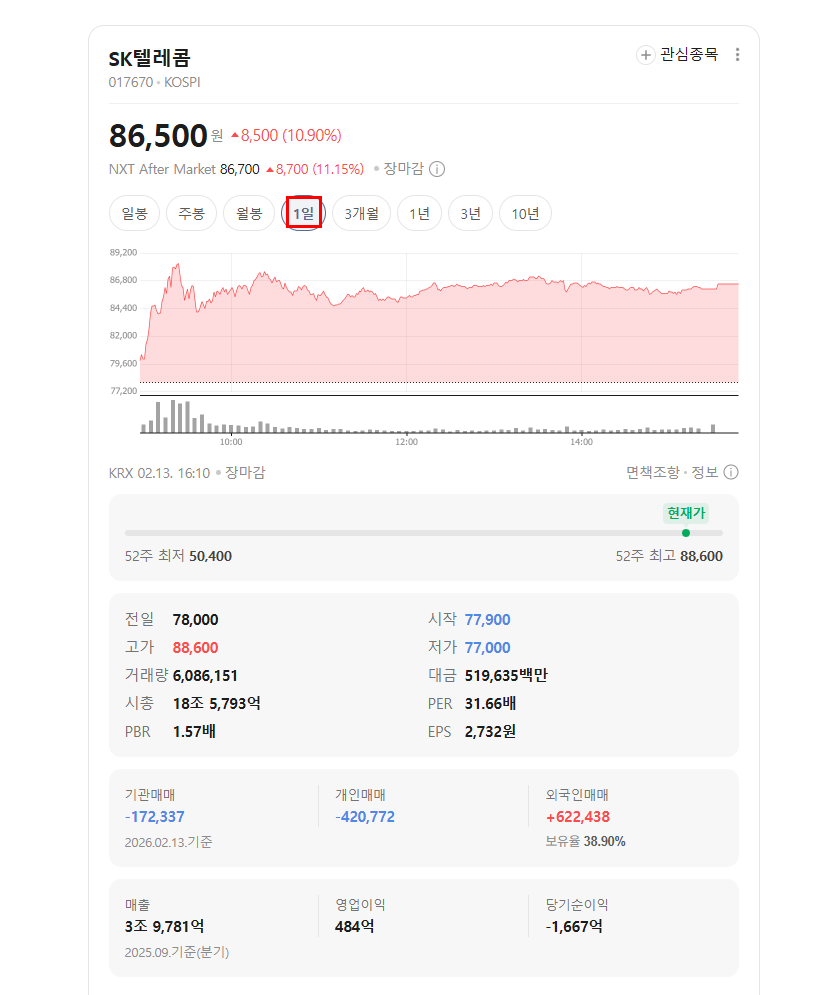Click the 14:00 time axis label
The width and height of the screenshot is (816, 995).
point(581,442)
